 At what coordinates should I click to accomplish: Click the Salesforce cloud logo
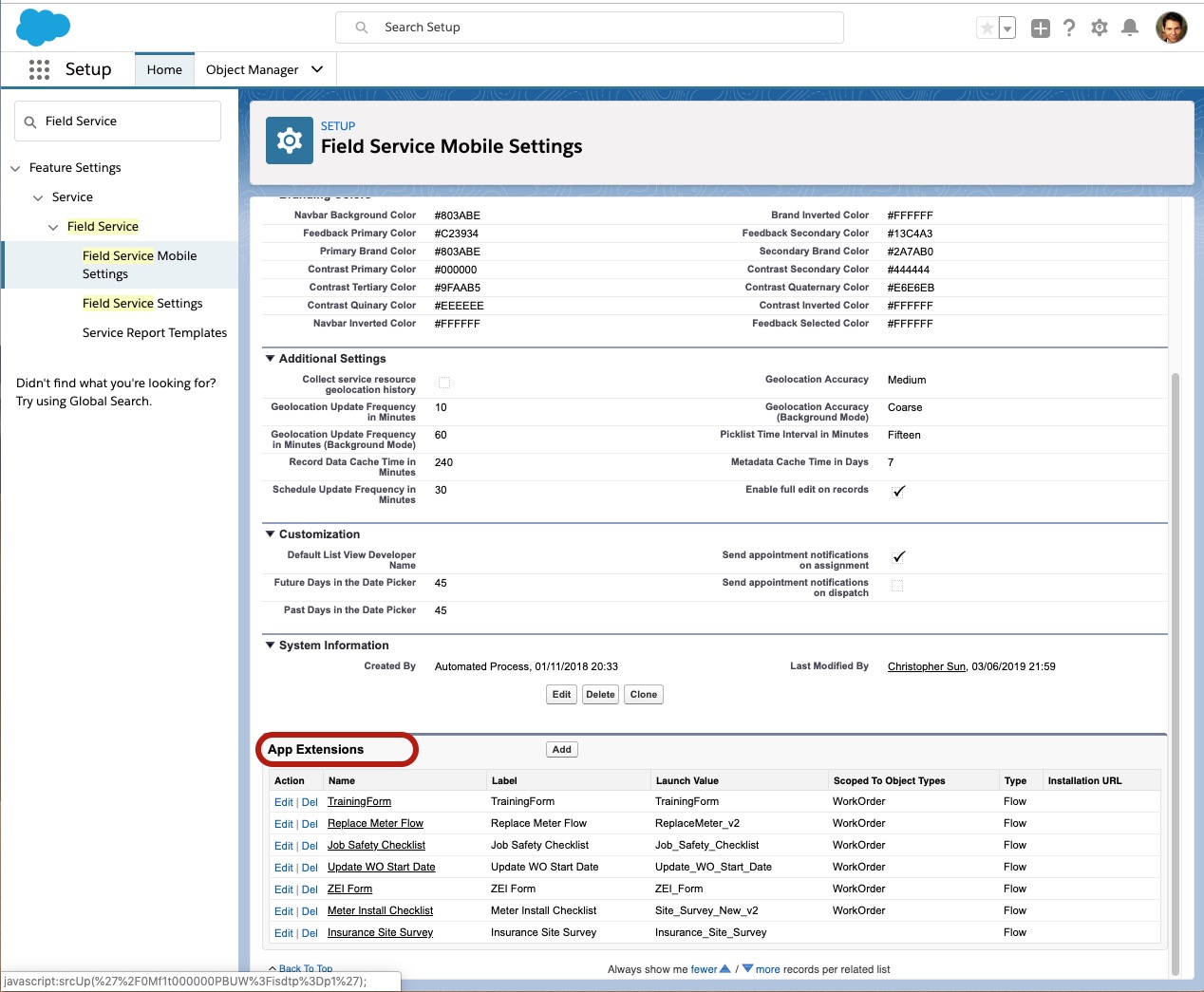pyautogui.click(x=43, y=27)
